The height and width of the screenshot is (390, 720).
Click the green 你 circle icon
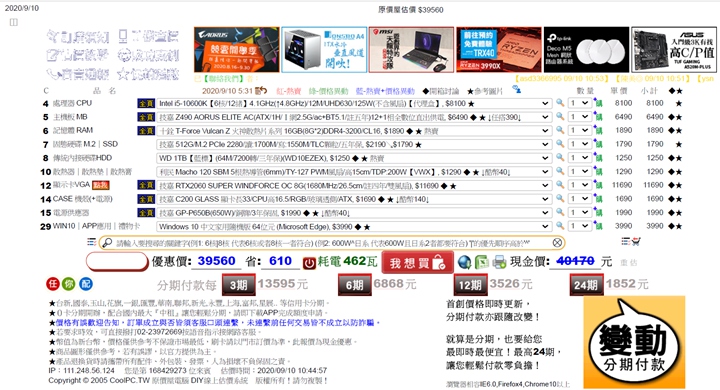(69, 284)
